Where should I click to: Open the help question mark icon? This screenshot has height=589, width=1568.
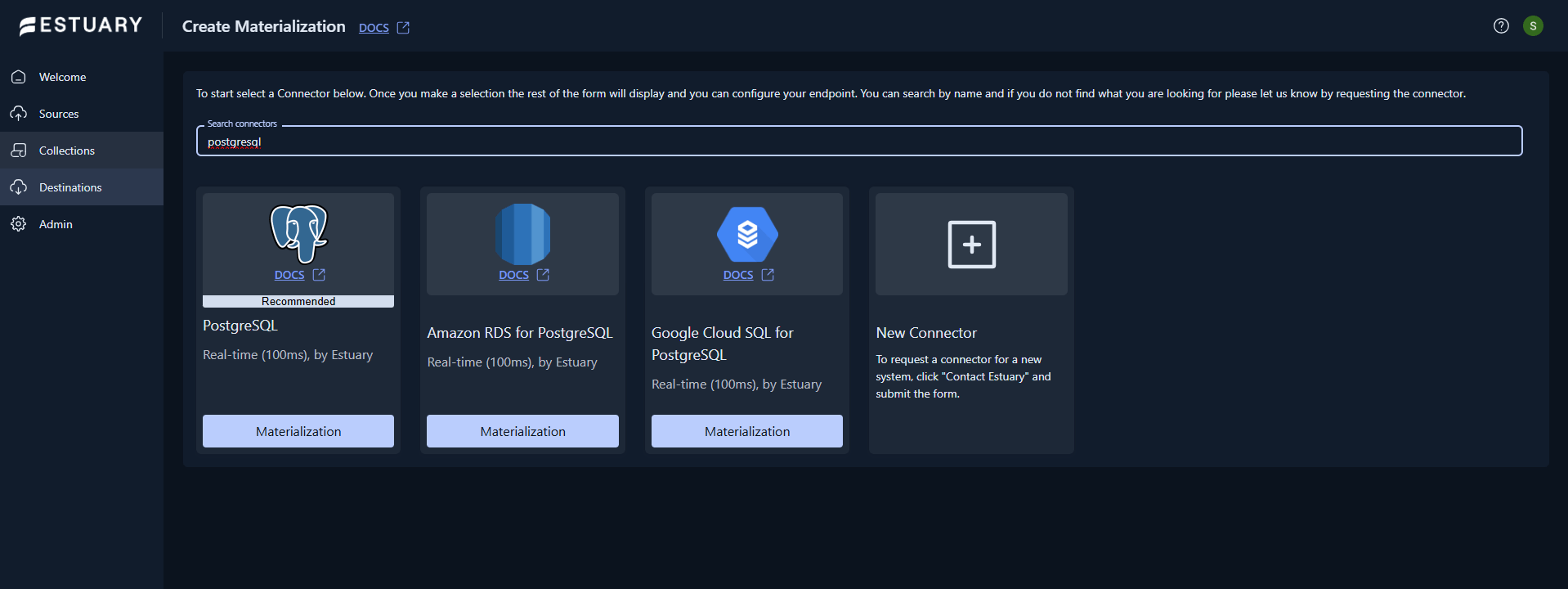pos(1501,26)
